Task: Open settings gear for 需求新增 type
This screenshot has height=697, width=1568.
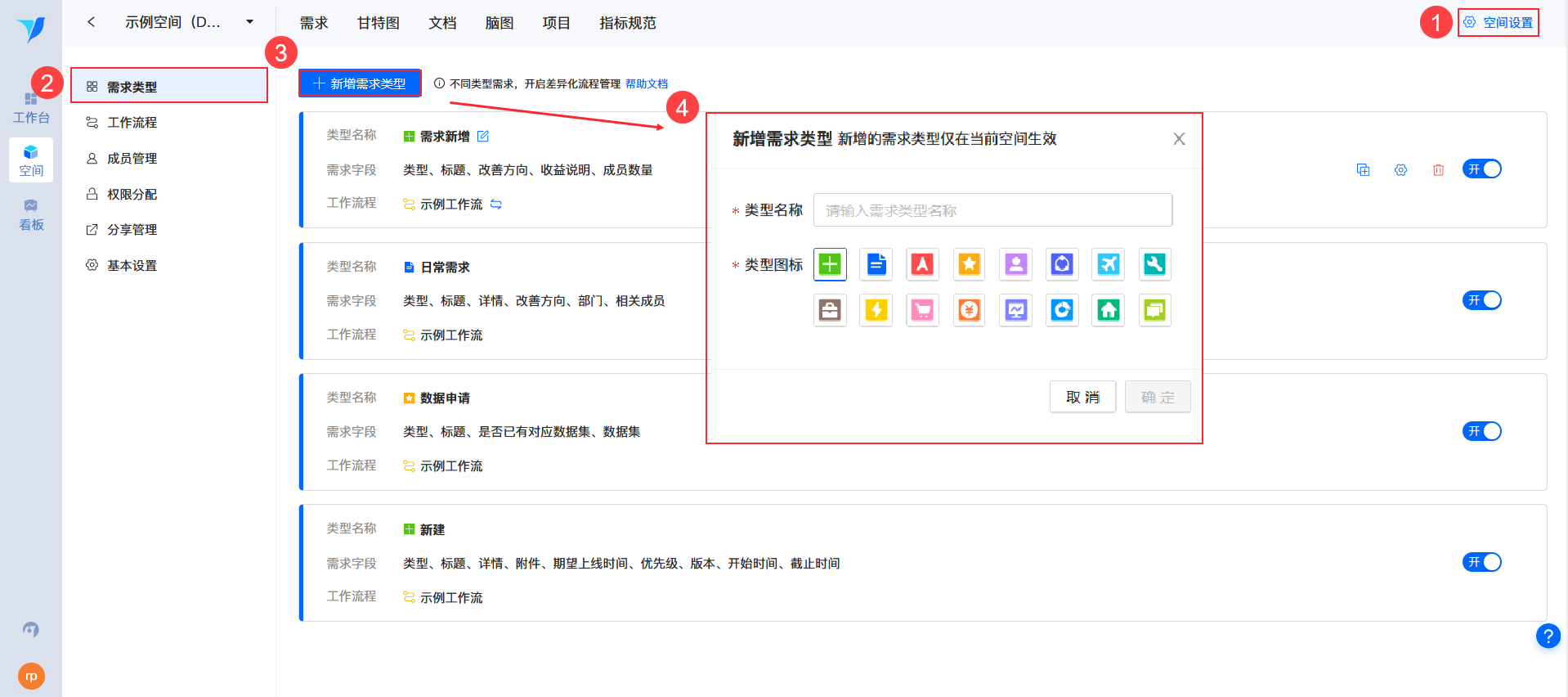Action: pos(1400,170)
